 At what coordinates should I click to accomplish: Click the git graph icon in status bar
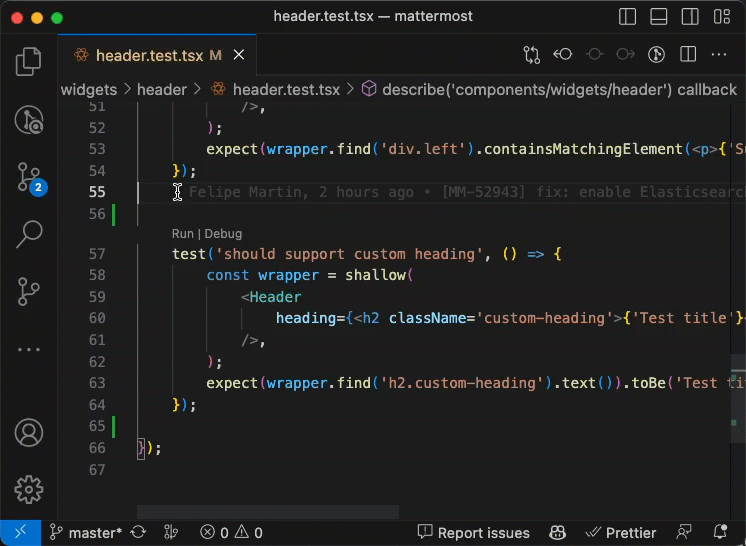point(171,532)
